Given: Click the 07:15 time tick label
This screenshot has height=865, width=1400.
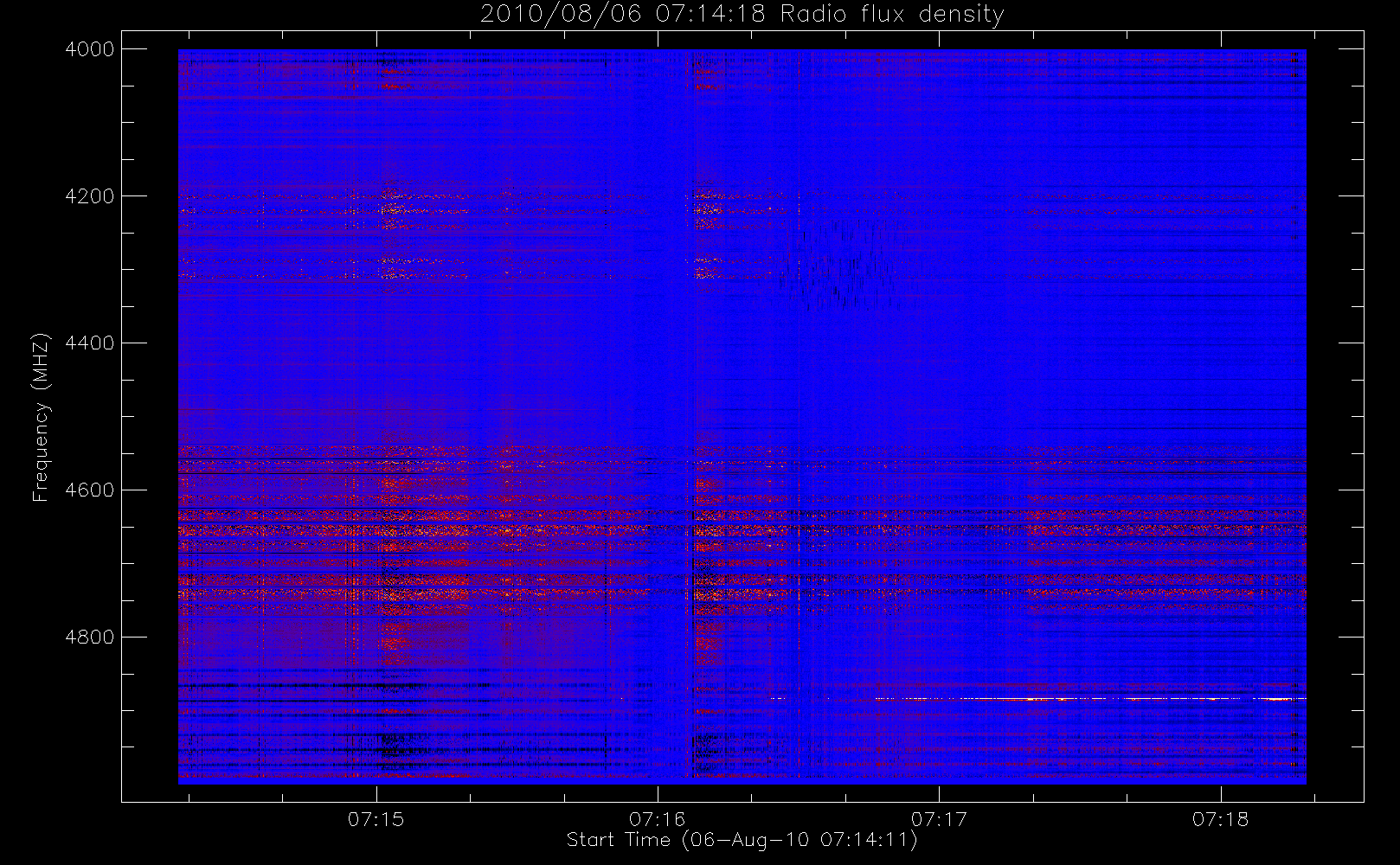Looking at the screenshot, I should [376, 819].
